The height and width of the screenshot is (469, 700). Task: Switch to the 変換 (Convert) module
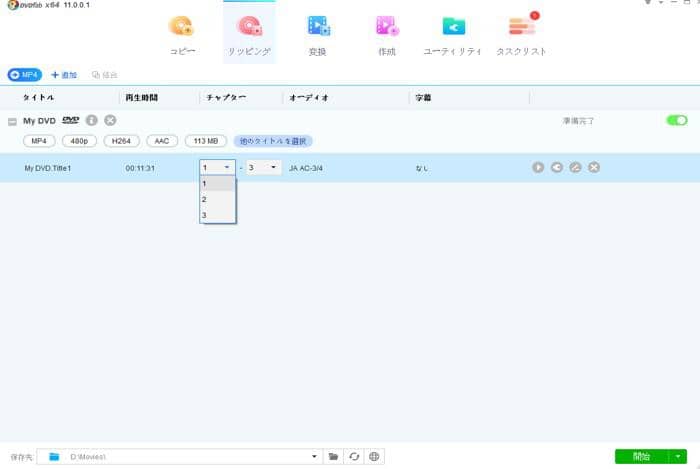(x=318, y=34)
